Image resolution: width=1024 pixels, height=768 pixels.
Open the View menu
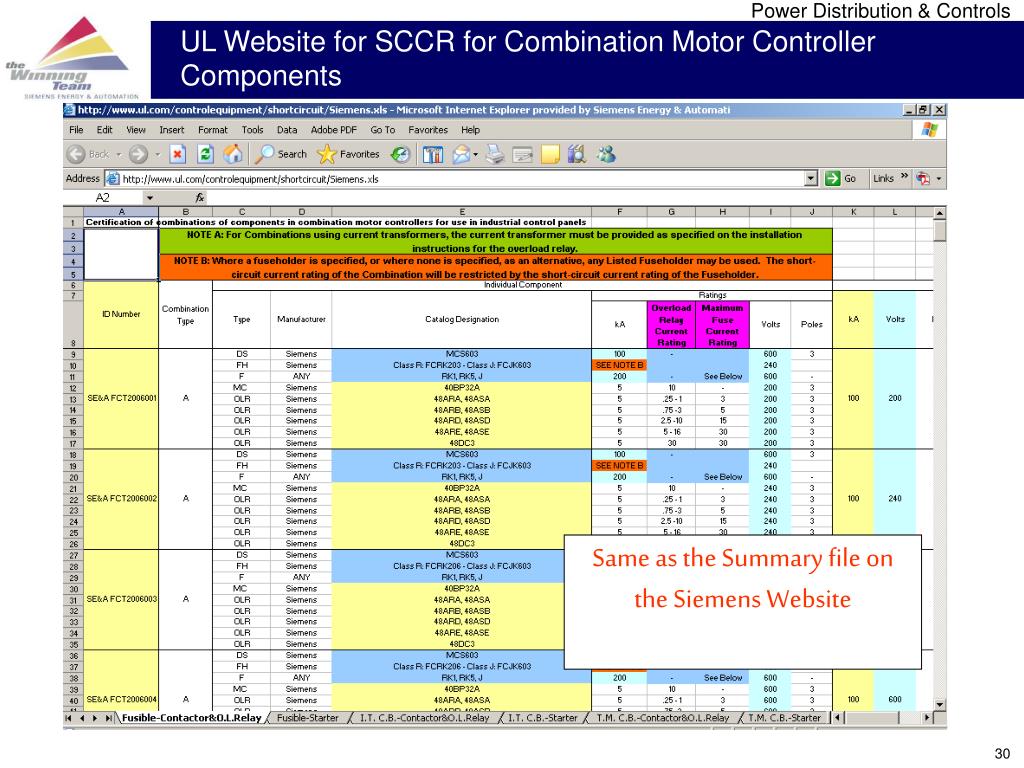[136, 130]
